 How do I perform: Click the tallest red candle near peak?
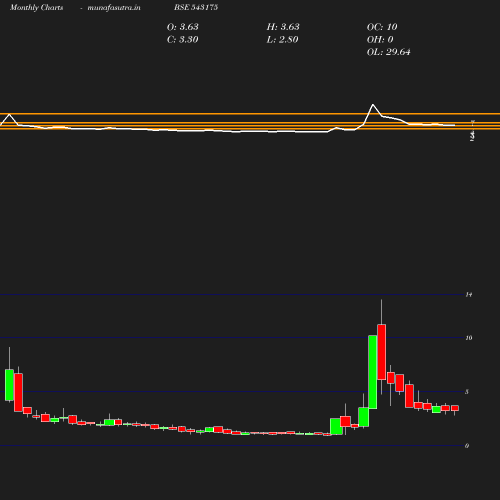[x=382, y=352]
